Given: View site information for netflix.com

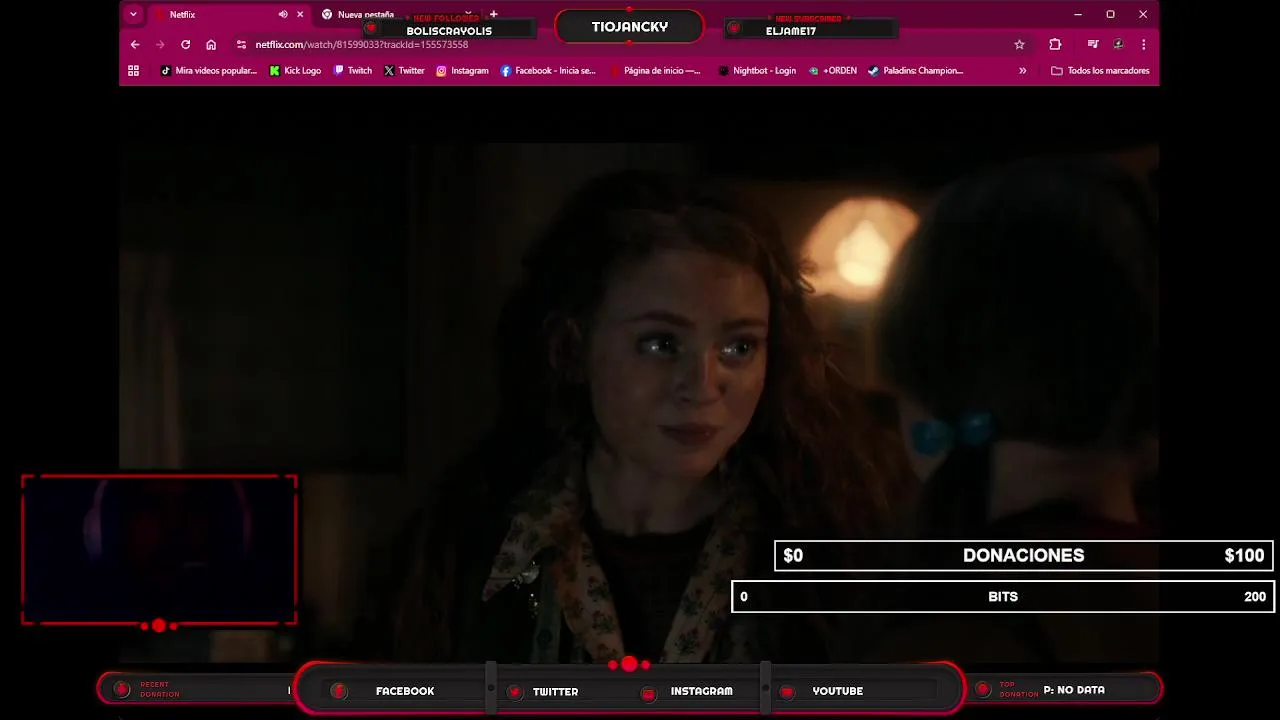Looking at the screenshot, I should (x=241, y=44).
